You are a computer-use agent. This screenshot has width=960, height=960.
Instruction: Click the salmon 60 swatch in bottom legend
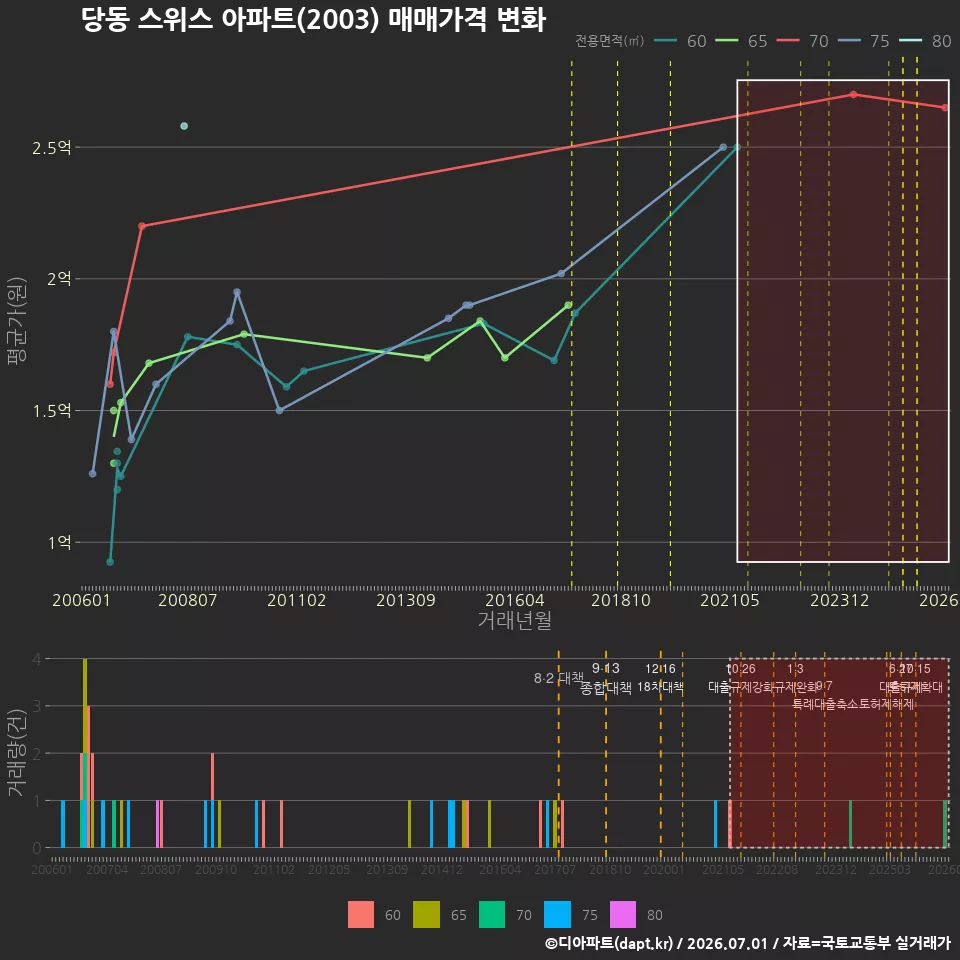361,914
